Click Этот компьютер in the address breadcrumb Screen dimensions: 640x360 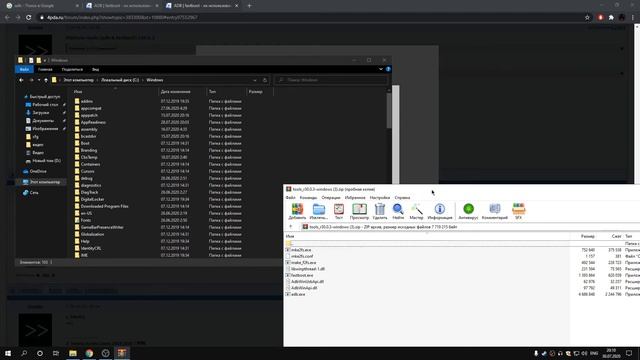pos(78,80)
